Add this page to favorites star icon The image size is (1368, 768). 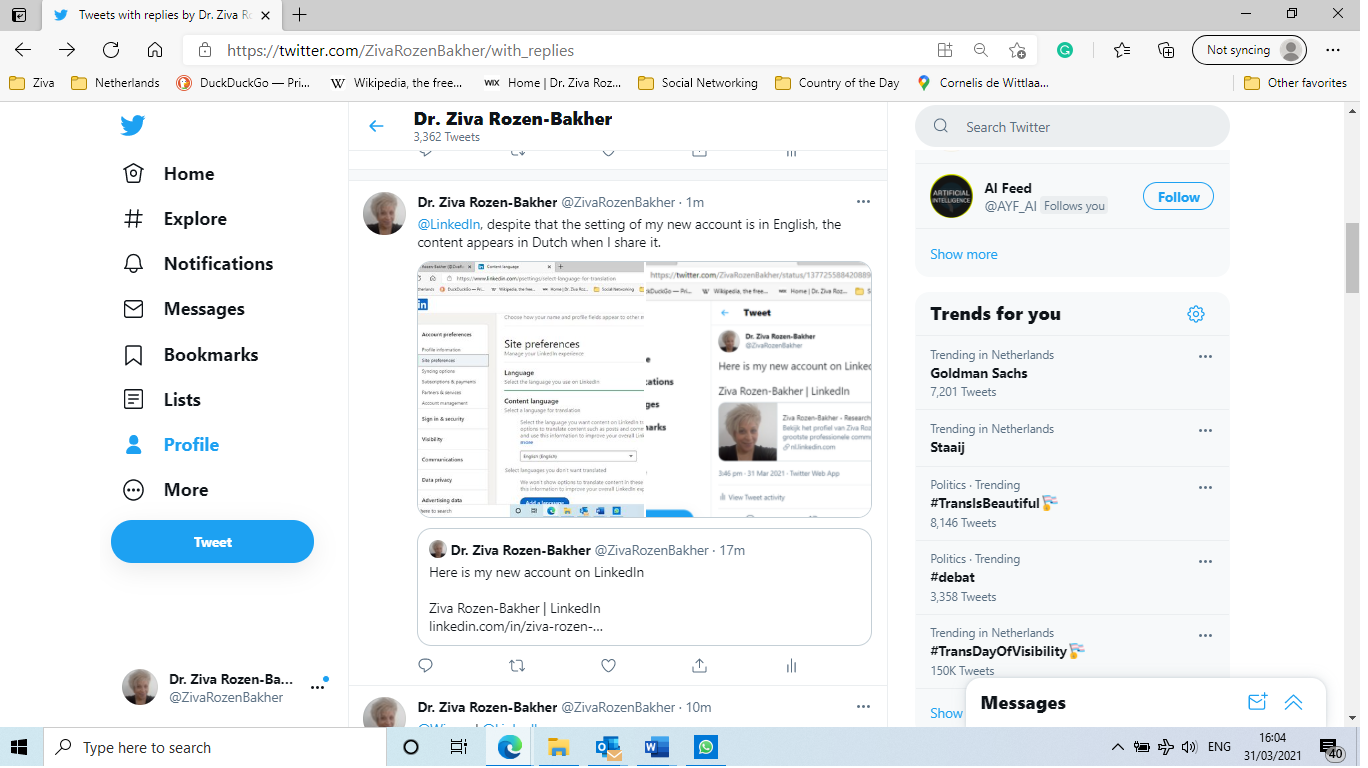click(1017, 50)
